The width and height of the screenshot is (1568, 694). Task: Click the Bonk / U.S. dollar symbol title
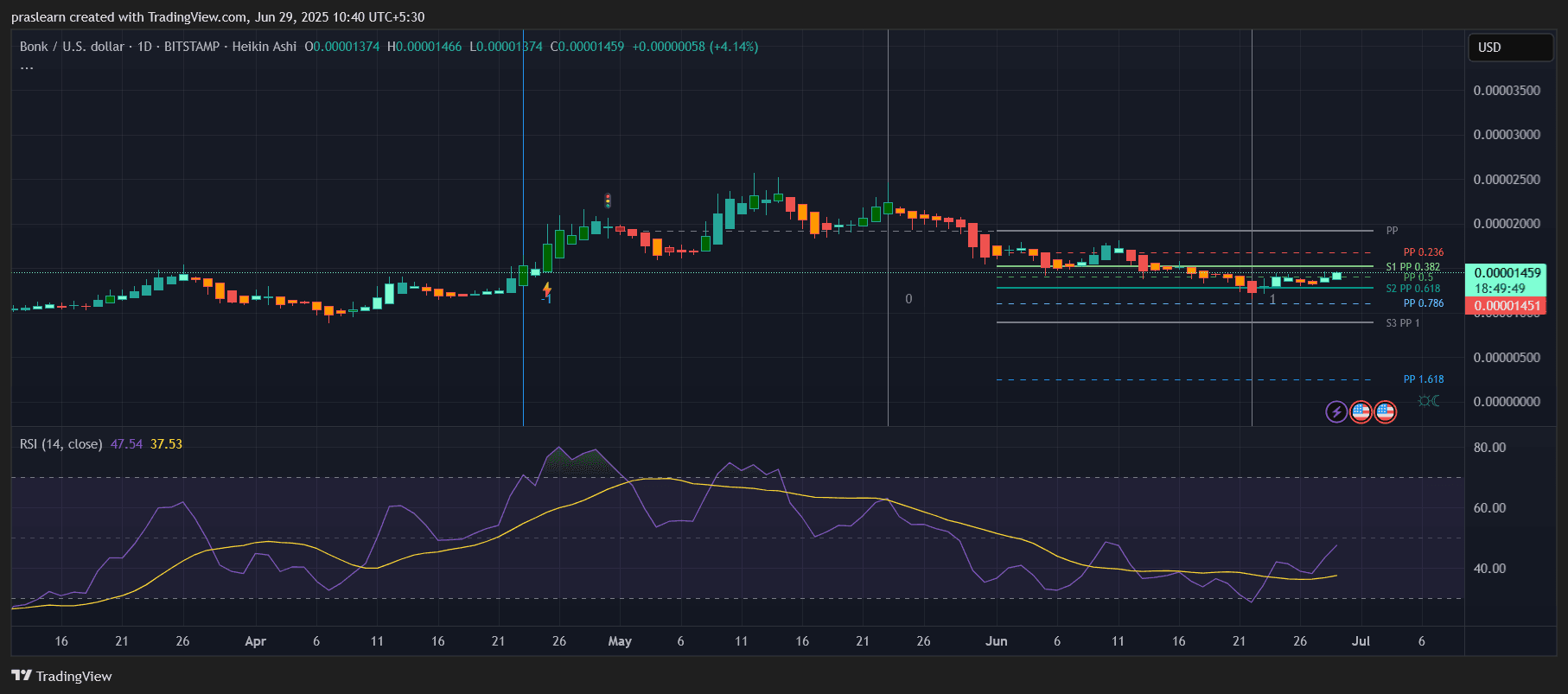coord(72,47)
